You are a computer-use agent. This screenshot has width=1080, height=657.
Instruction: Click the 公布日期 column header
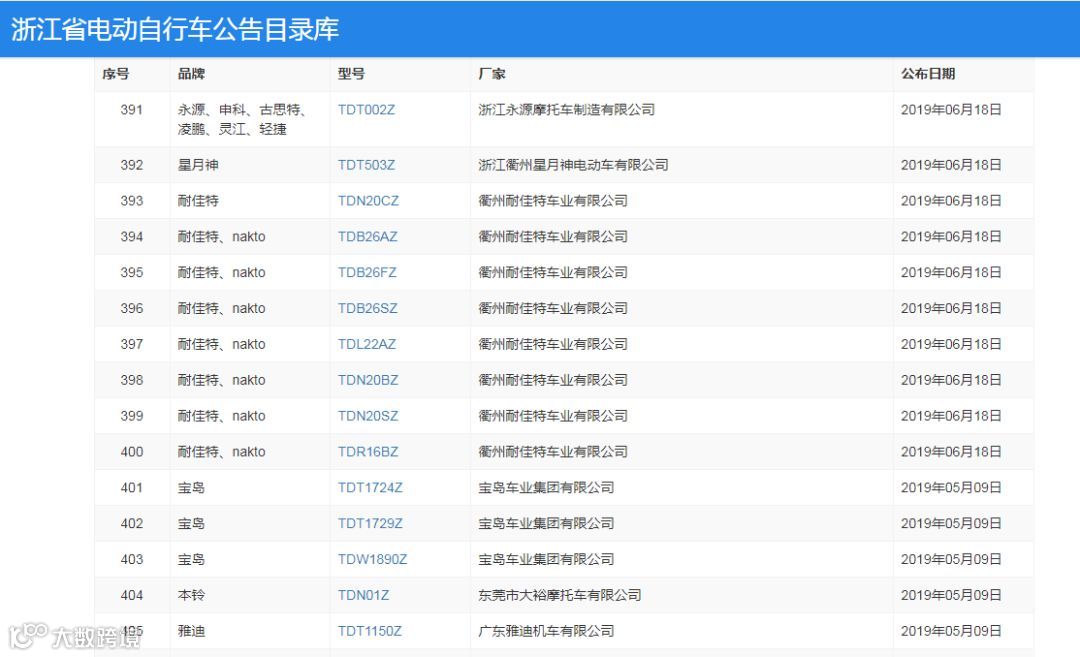(x=928, y=74)
